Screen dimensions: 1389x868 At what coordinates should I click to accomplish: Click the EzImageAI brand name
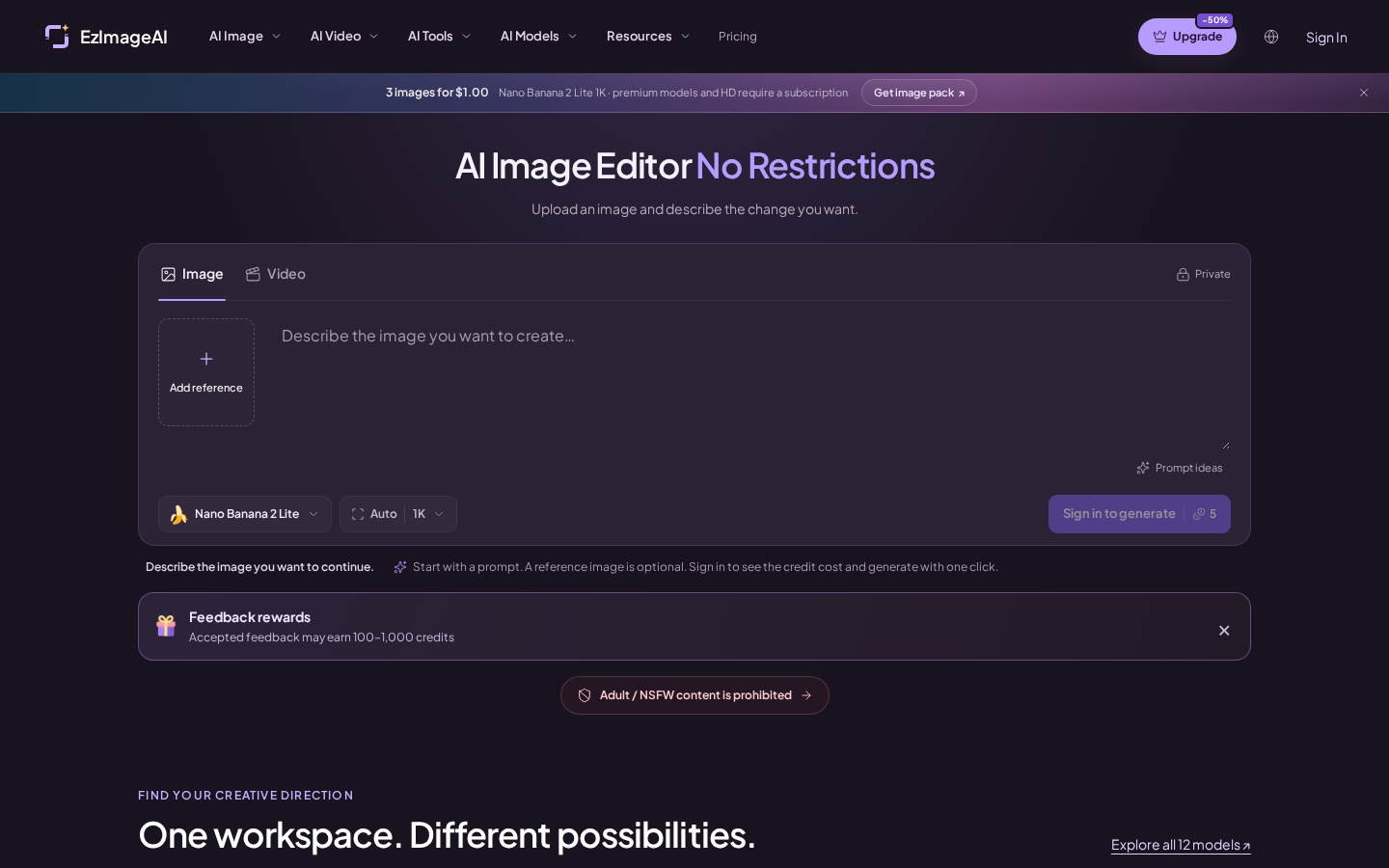coord(123,38)
